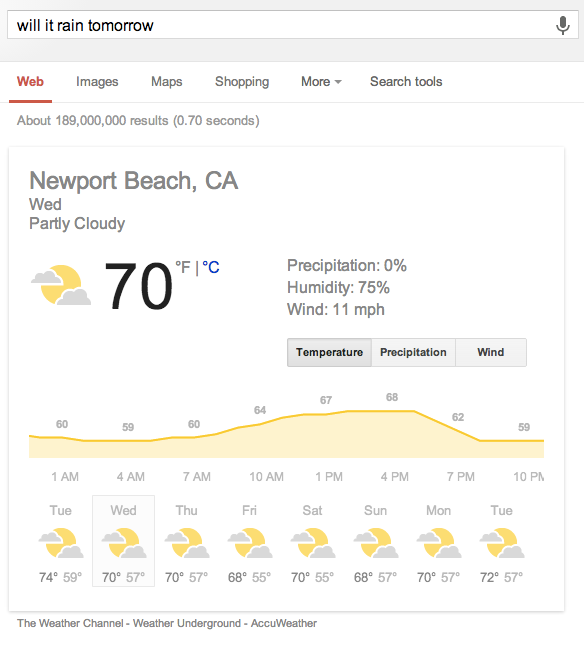Open the AccuWeather source link
Viewport: 584px width, 646px height.
click(284, 623)
